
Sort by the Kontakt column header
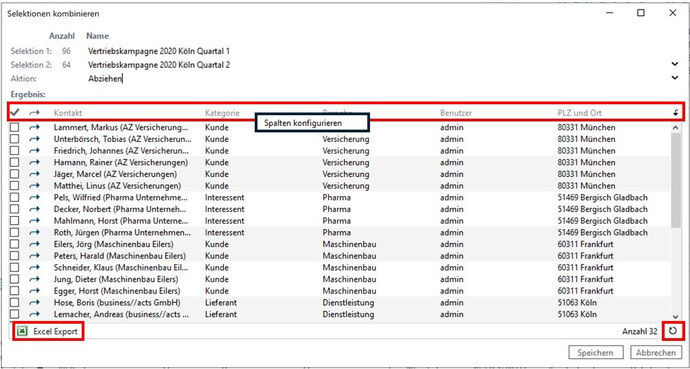point(68,113)
